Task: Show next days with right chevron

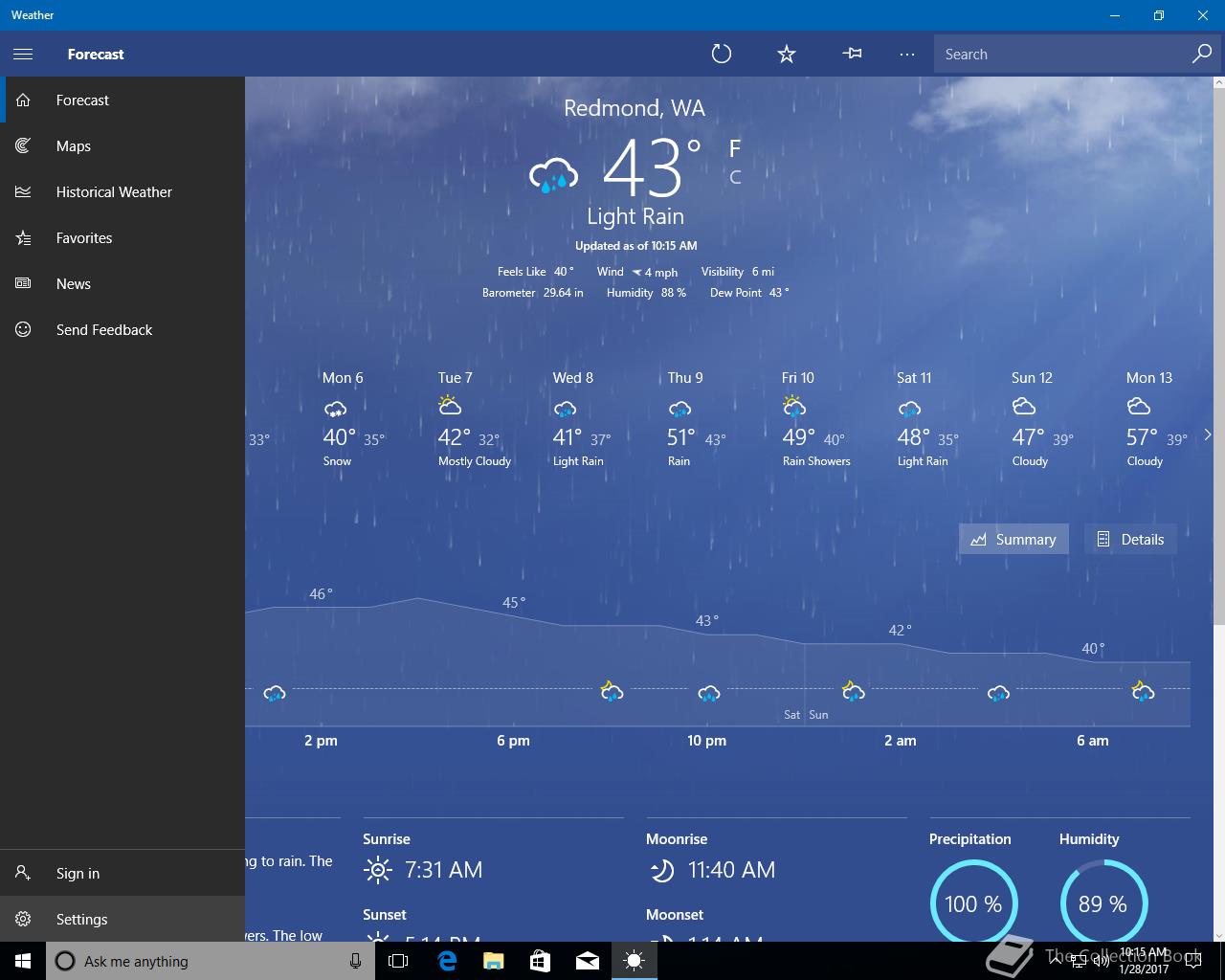Action: click(1207, 434)
